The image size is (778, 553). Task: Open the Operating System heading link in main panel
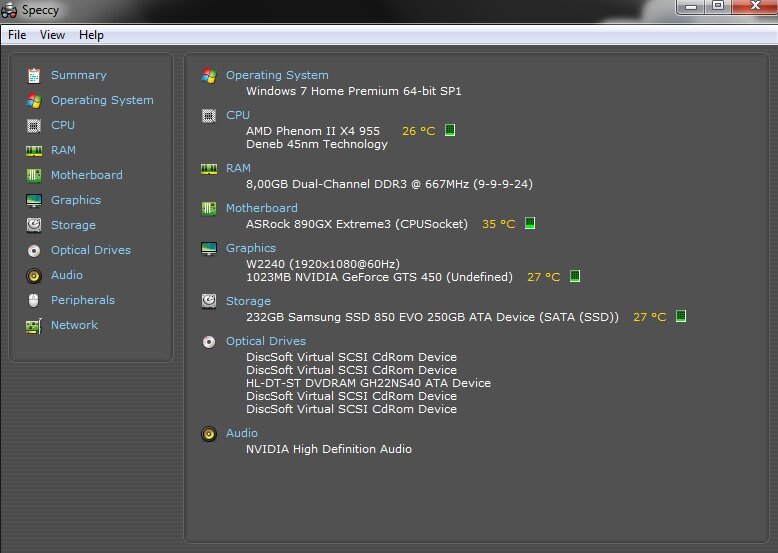pos(277,75)
